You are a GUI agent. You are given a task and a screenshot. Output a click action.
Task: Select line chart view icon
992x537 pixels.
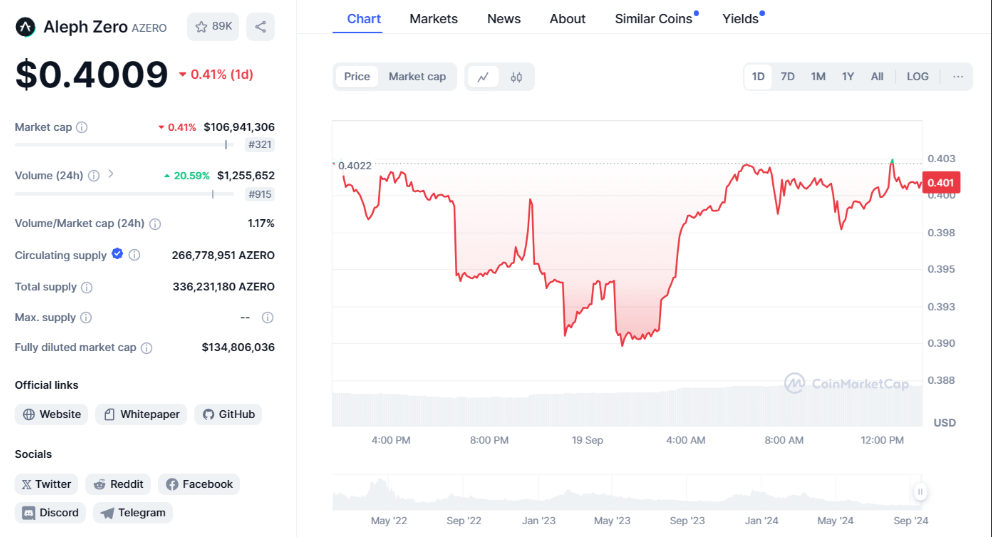pyautogui.click(x=483, y=77)
